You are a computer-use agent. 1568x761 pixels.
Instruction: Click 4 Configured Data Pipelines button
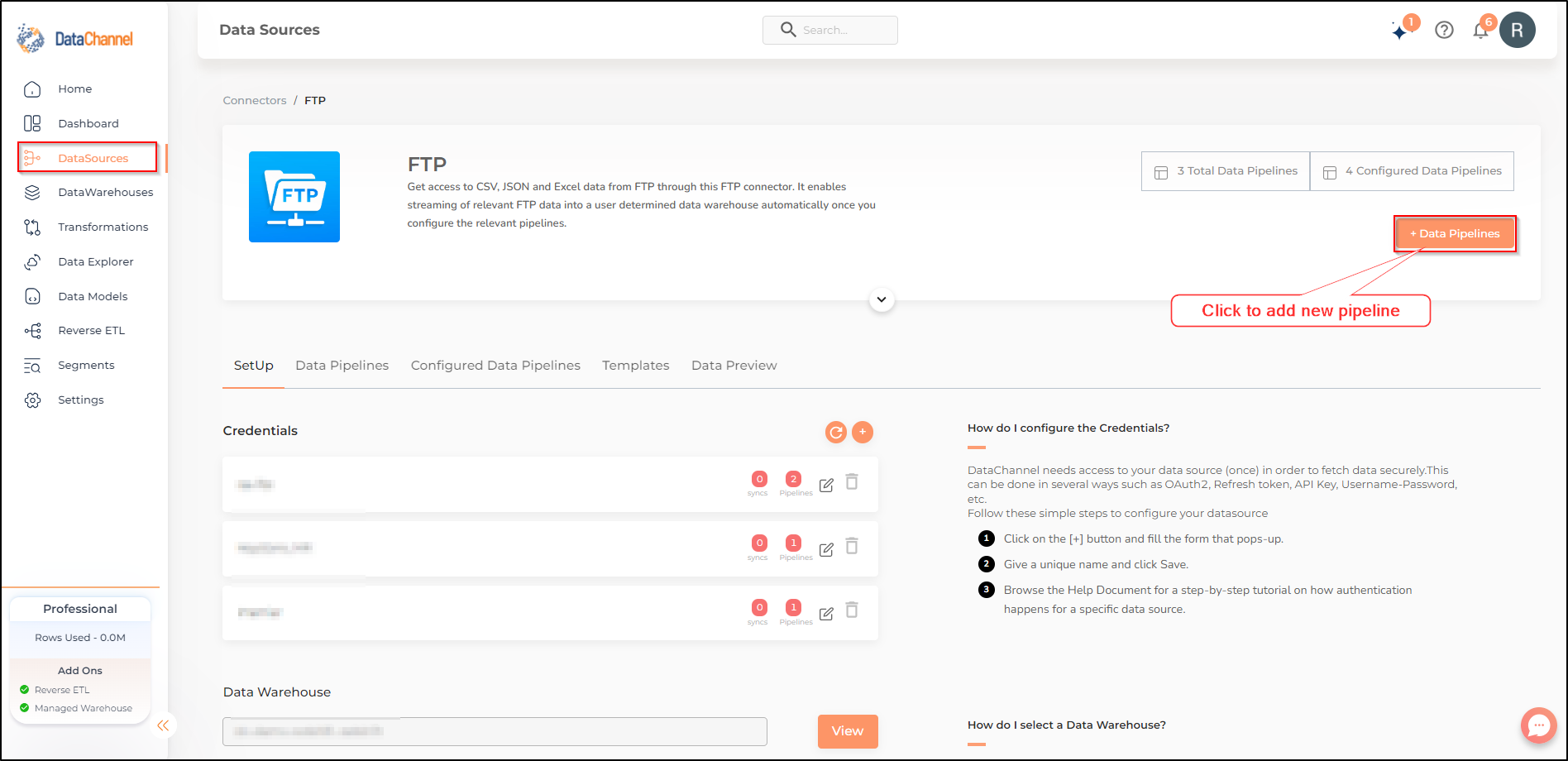click(x=1412, y=171)
